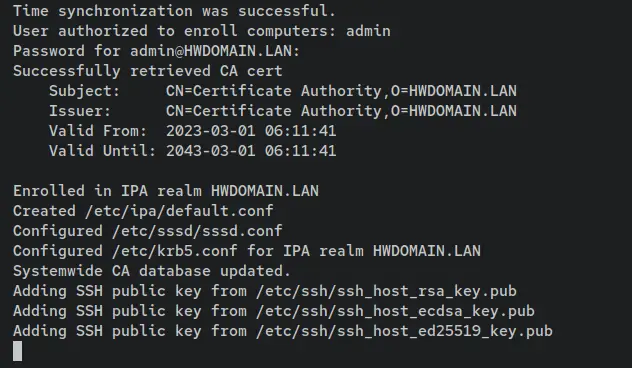Click the 'Subject:' label
The width and height of the screenshot is (632, 368).
coord(85,91)
